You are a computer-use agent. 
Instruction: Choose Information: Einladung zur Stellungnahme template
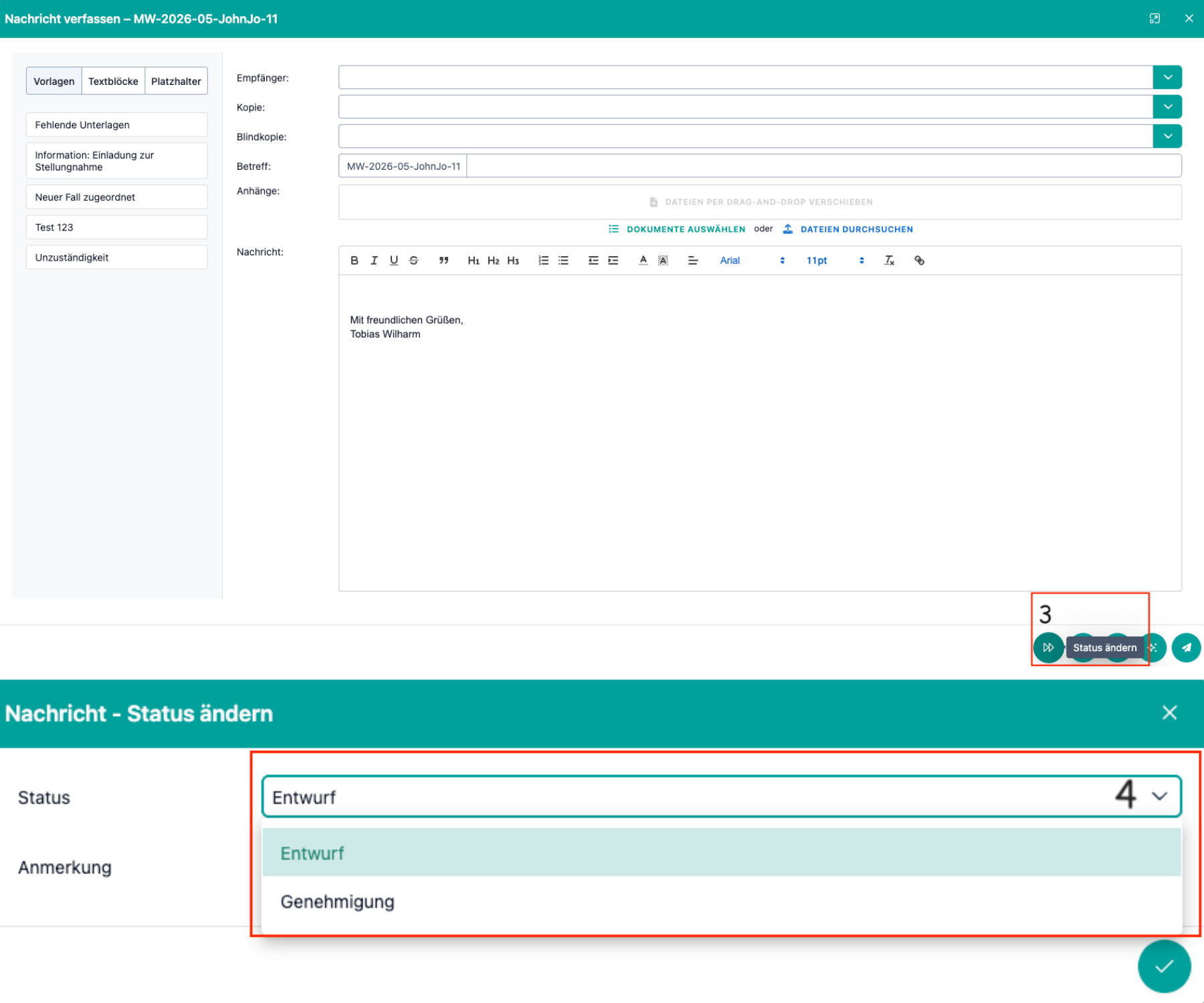[x=117, y=161]
